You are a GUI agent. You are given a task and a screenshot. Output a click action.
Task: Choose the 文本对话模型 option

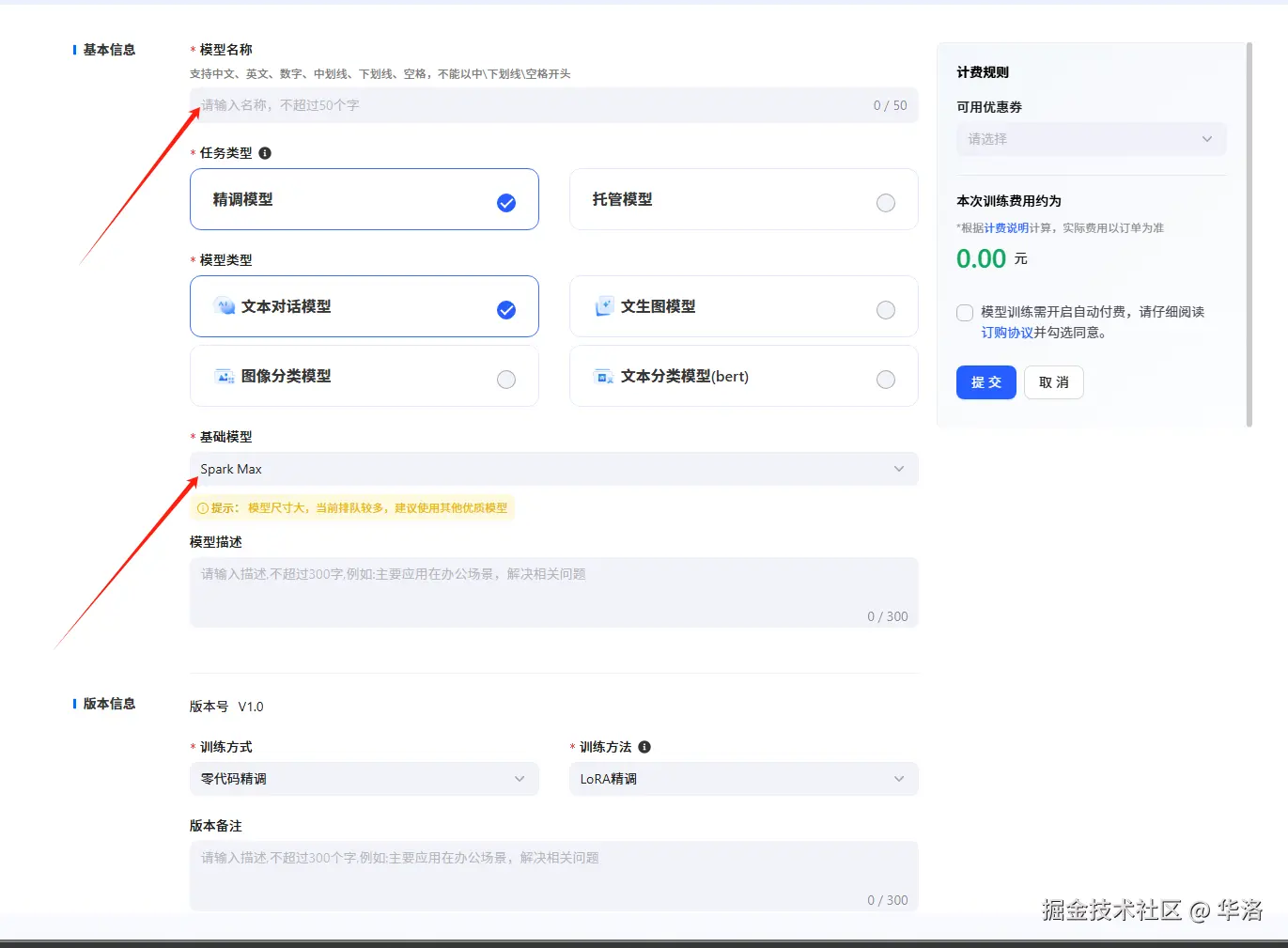365,306
